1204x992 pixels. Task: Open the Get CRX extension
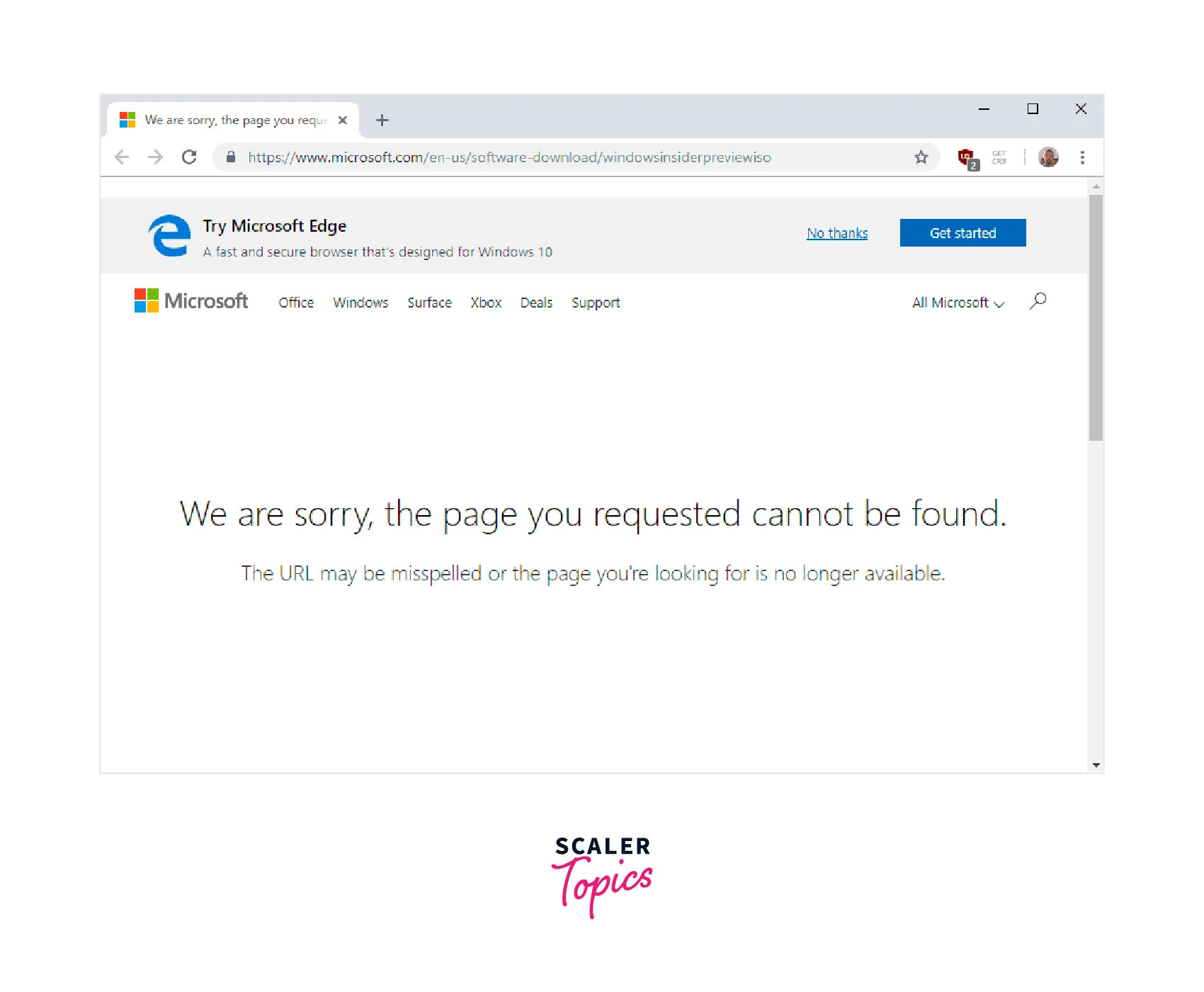pyautogui.click(x=999, y=157)
